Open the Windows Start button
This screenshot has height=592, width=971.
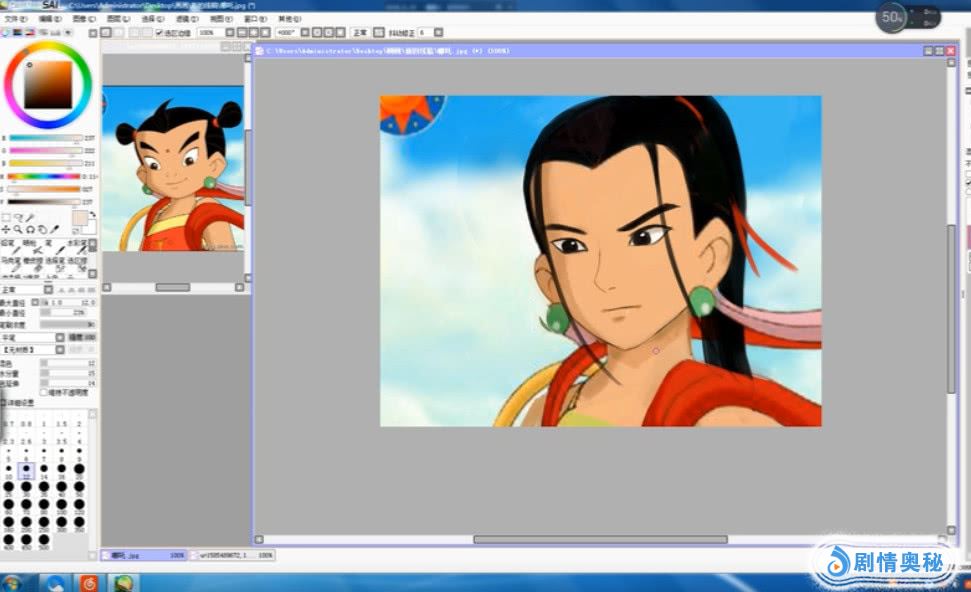(13, 582)
